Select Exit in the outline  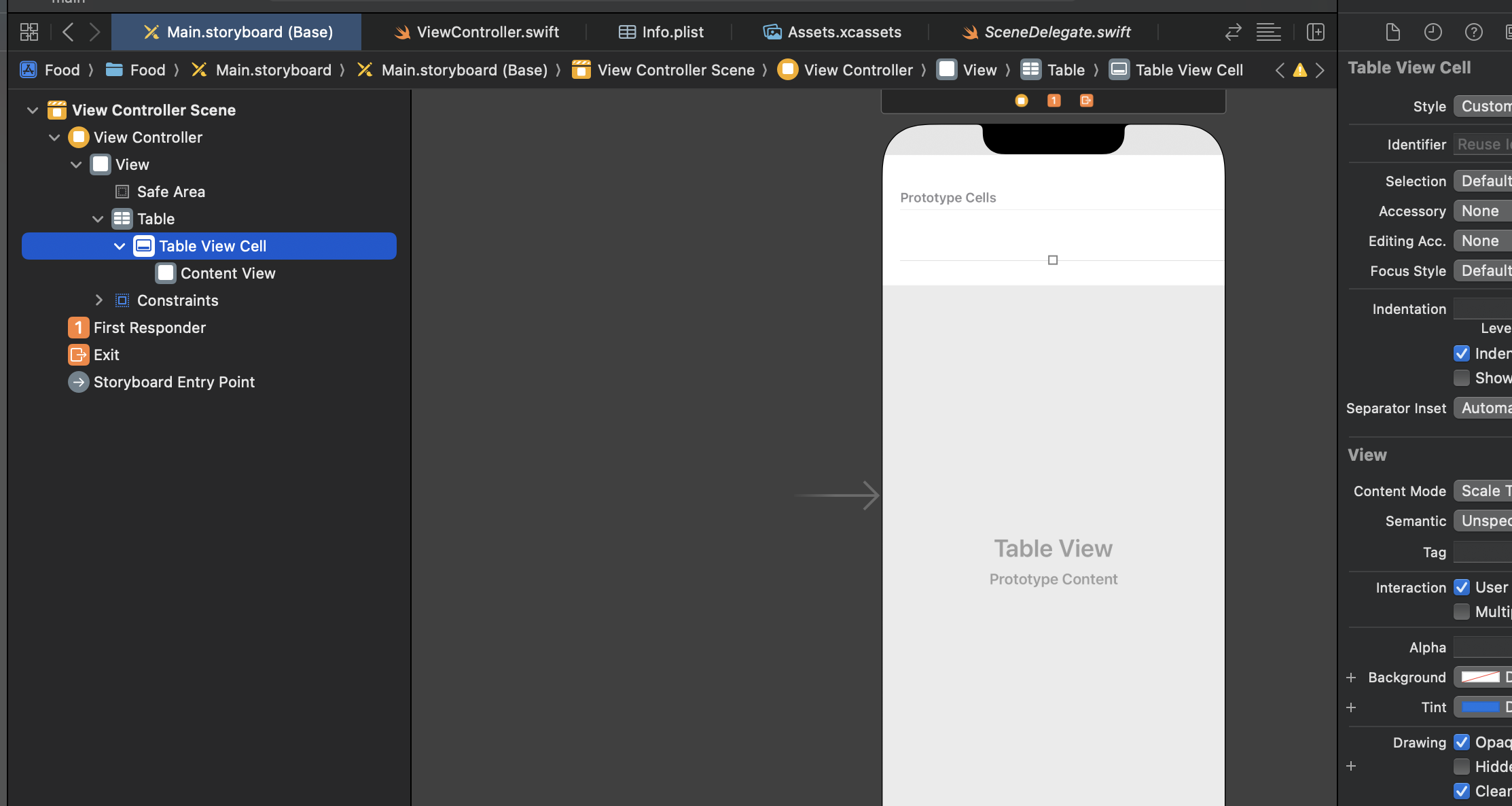[x=94, y=355]
